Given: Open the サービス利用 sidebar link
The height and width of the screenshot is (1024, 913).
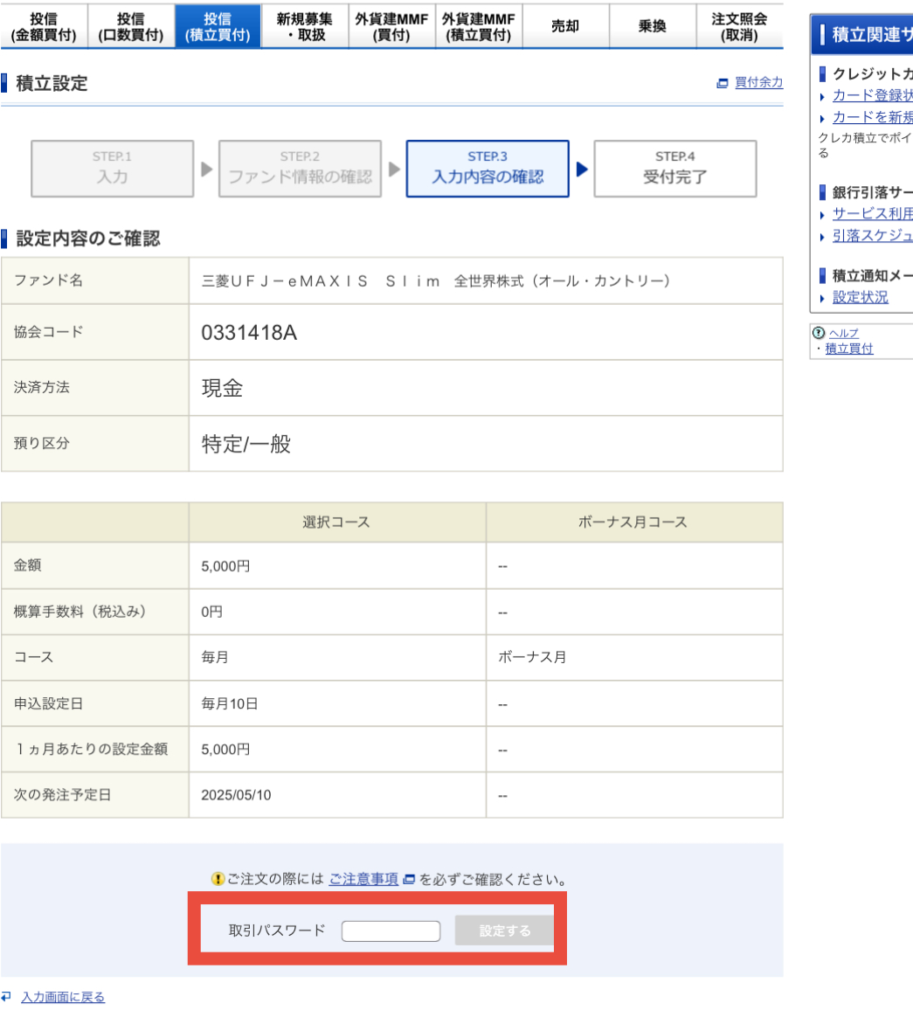Looking at the screenshot, I should [873, 214].
